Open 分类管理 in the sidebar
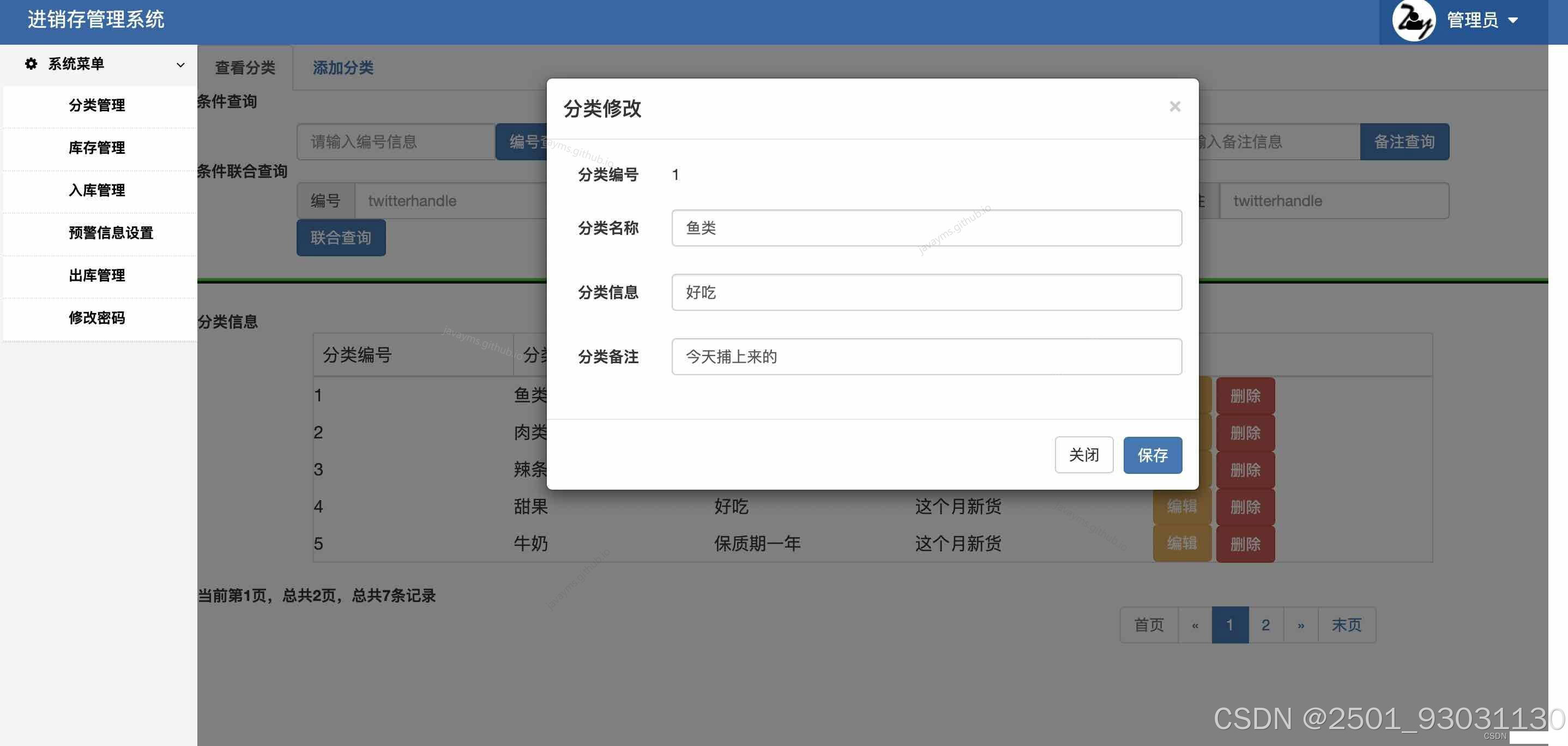 tap(97, 105)
